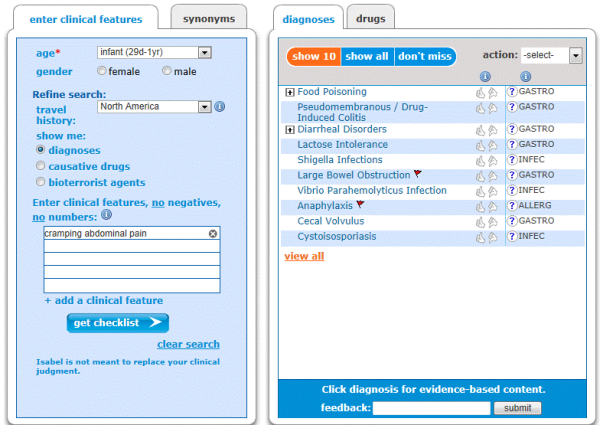Click the clear search link
Viewport: 600px width, 425px height.
188,344
